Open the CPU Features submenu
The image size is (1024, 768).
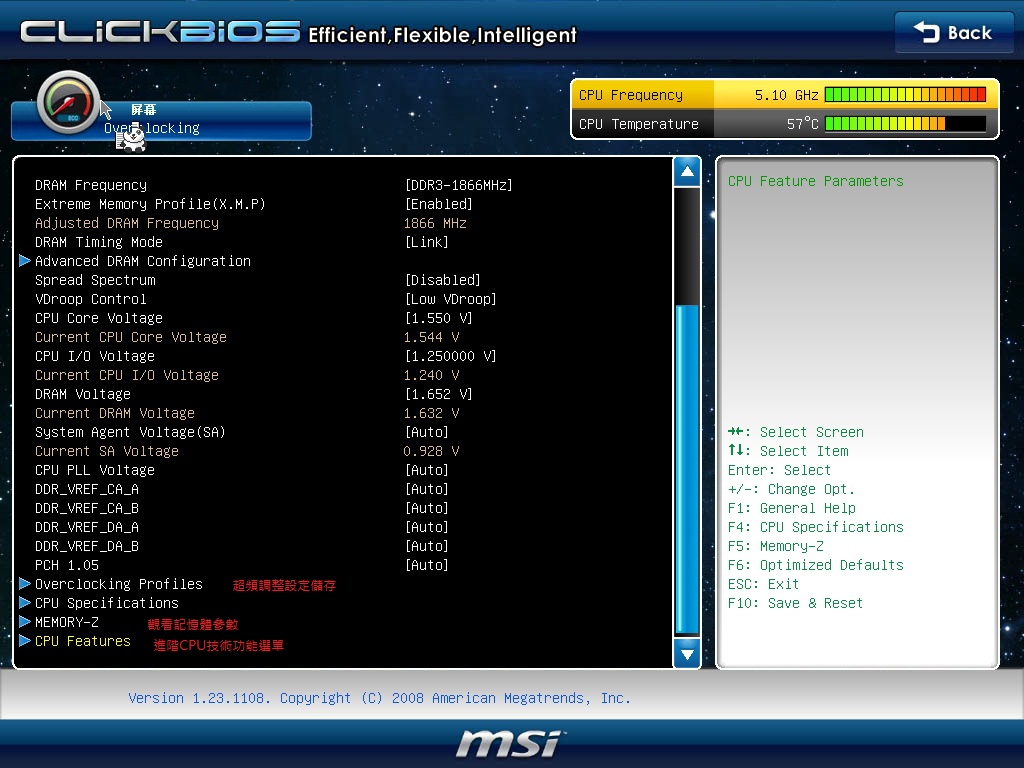83,641
